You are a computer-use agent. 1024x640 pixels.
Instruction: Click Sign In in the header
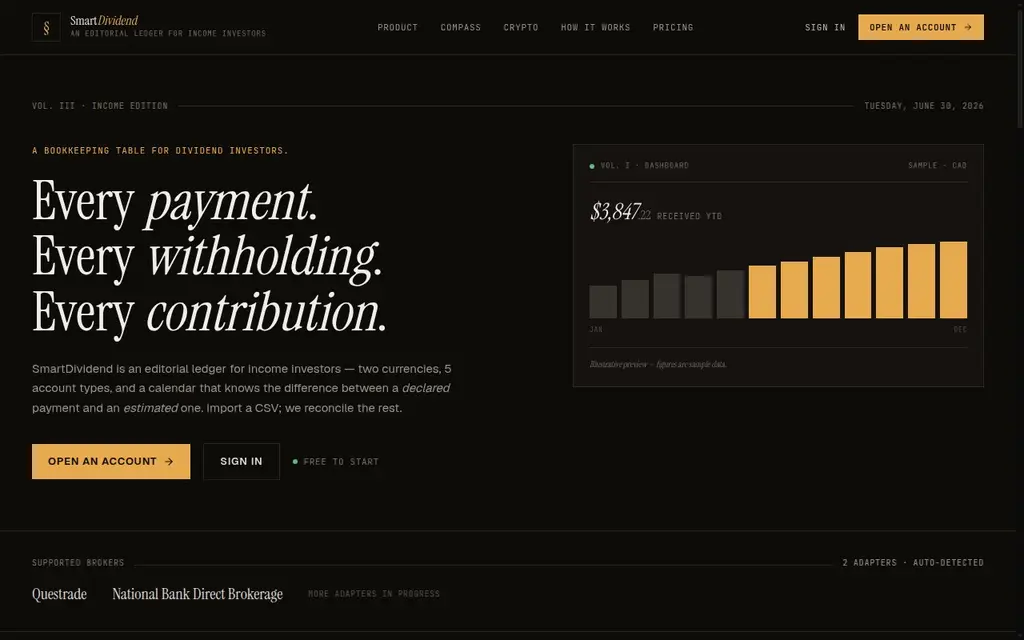tap(825, 27)
